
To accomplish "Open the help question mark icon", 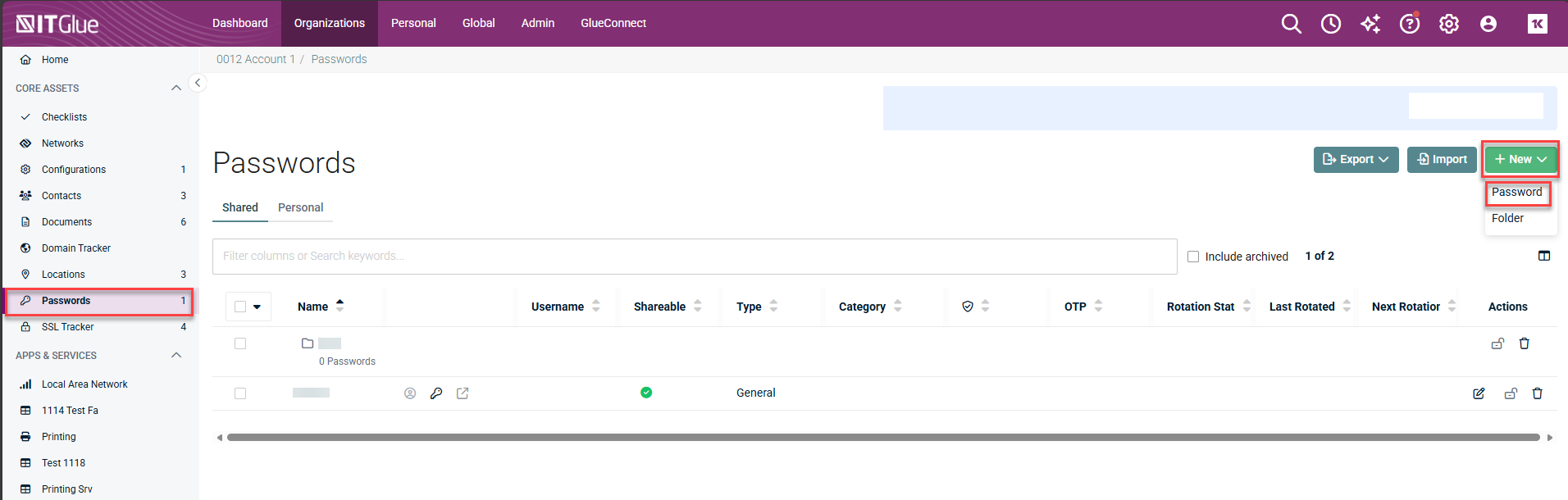I will click(1409, 24).
